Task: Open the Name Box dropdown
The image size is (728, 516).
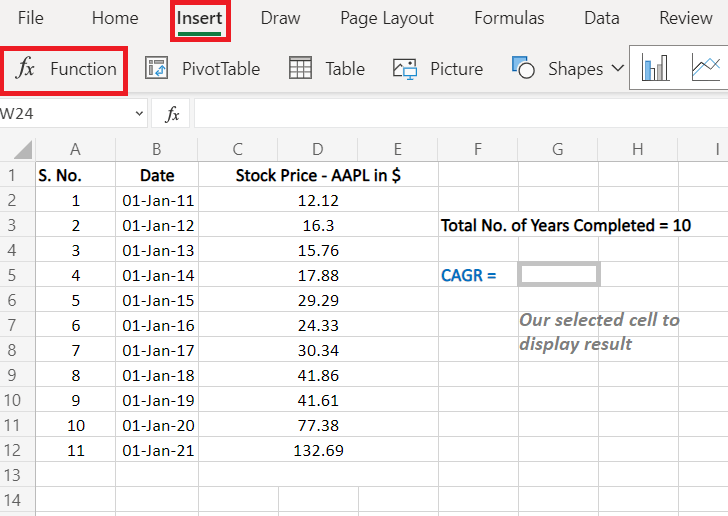Action: tap(139, 114)
